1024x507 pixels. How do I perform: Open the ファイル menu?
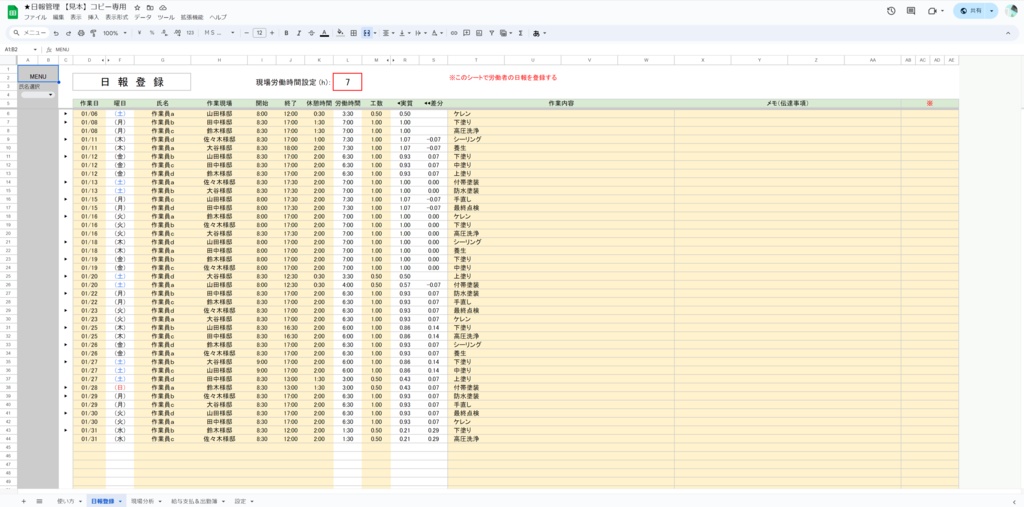pyautogui.click(x=35, y=17)
